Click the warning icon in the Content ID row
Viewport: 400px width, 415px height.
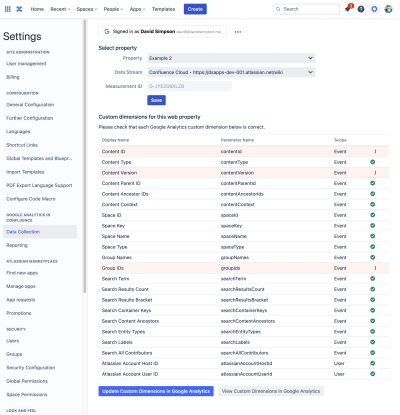coord(375,151)
